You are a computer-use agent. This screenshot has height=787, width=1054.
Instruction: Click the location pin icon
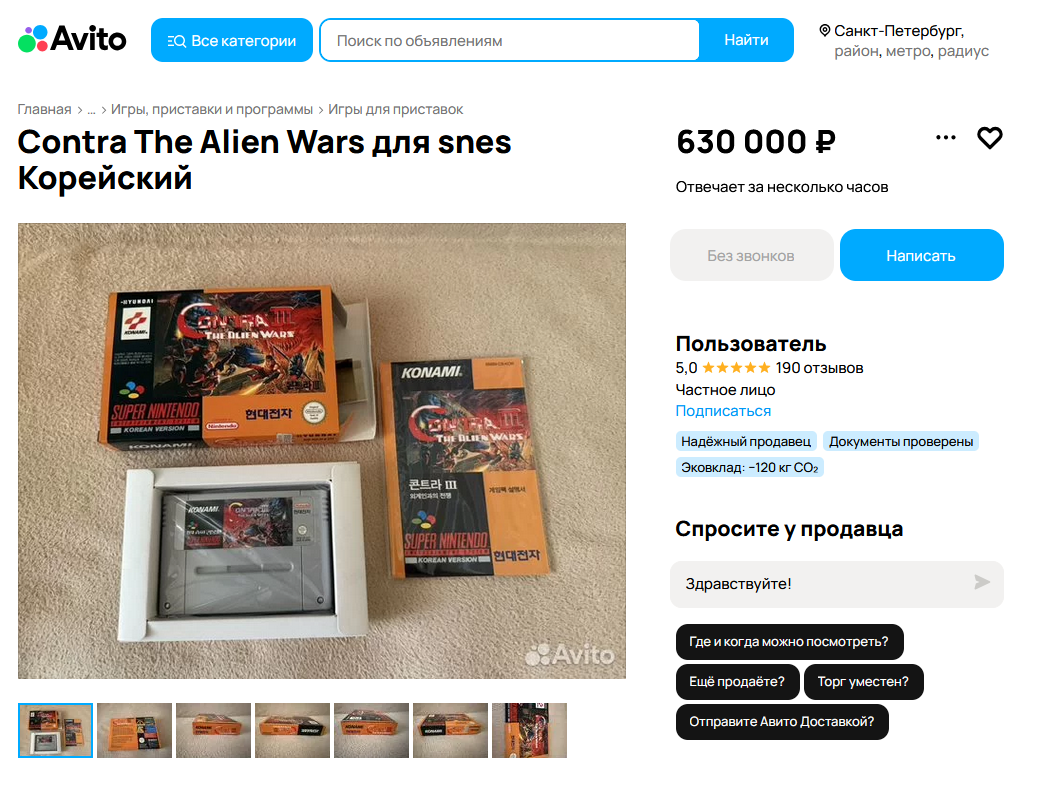click(x=825, y=30)
